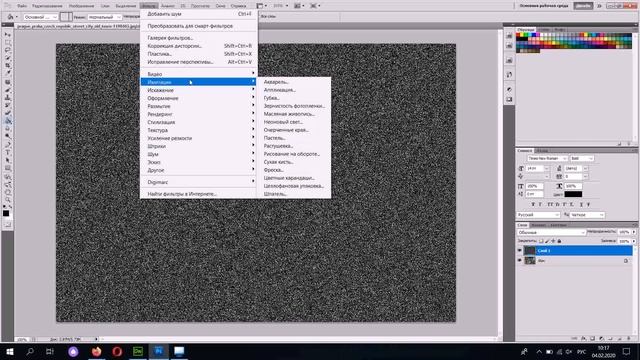Choose Сухая кисть filter

279,162
